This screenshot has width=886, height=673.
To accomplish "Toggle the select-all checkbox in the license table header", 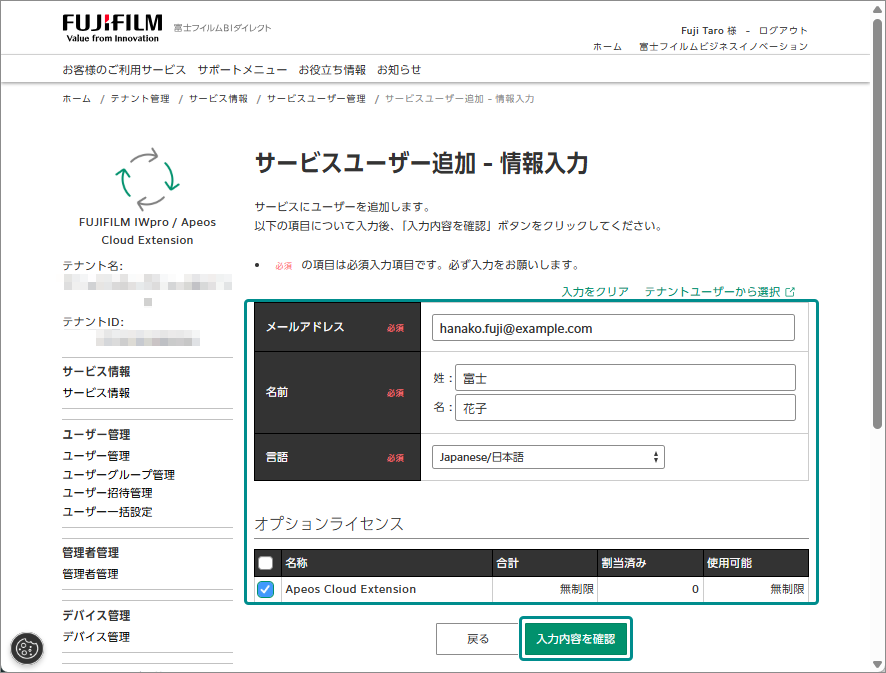I will tap(266, 563).
